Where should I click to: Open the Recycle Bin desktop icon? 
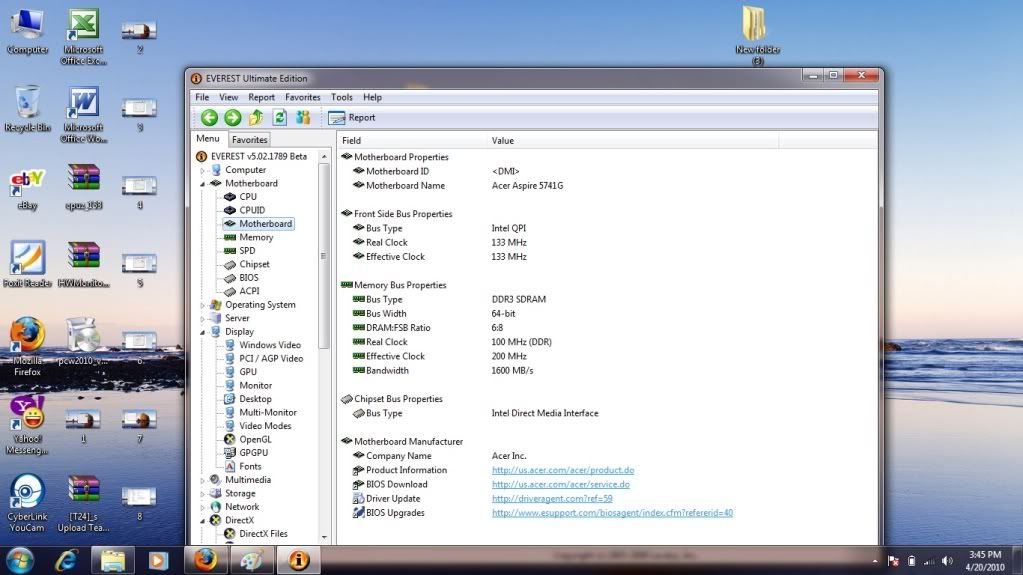click(27, 108)
